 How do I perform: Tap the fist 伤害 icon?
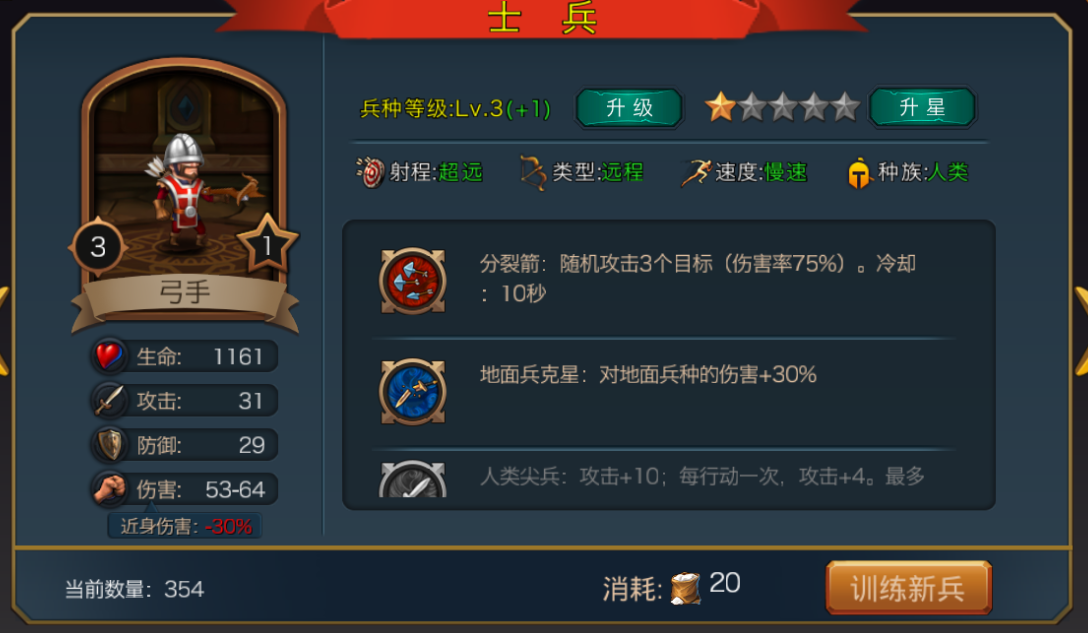[109, 489]
